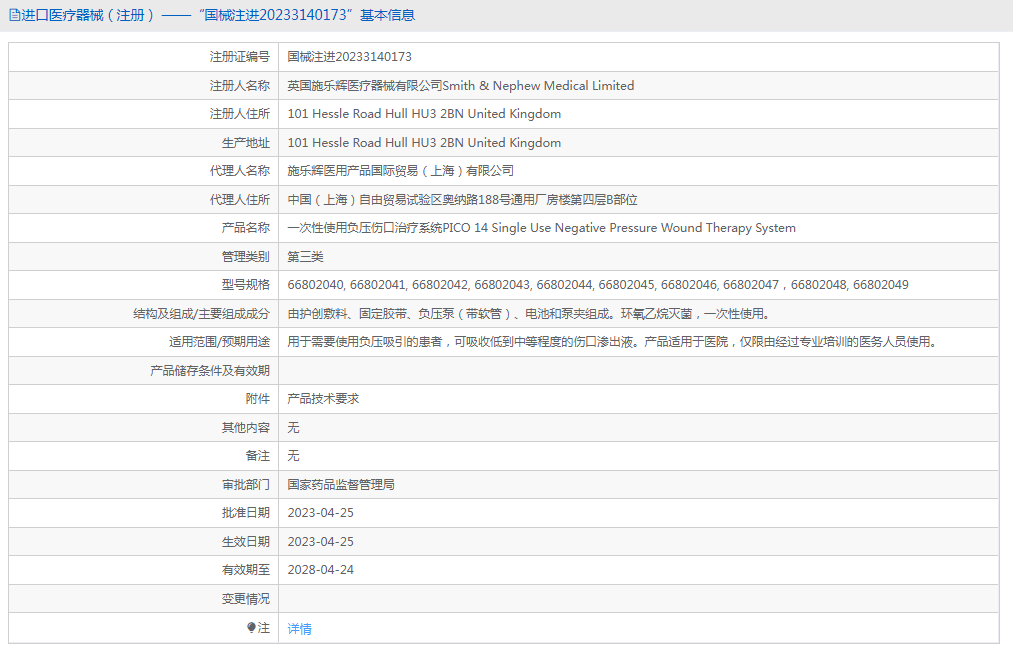Click the lightbulb icon beside 注
The height and width of the screenshot is (654, 1013).
[x=251, y=628]
